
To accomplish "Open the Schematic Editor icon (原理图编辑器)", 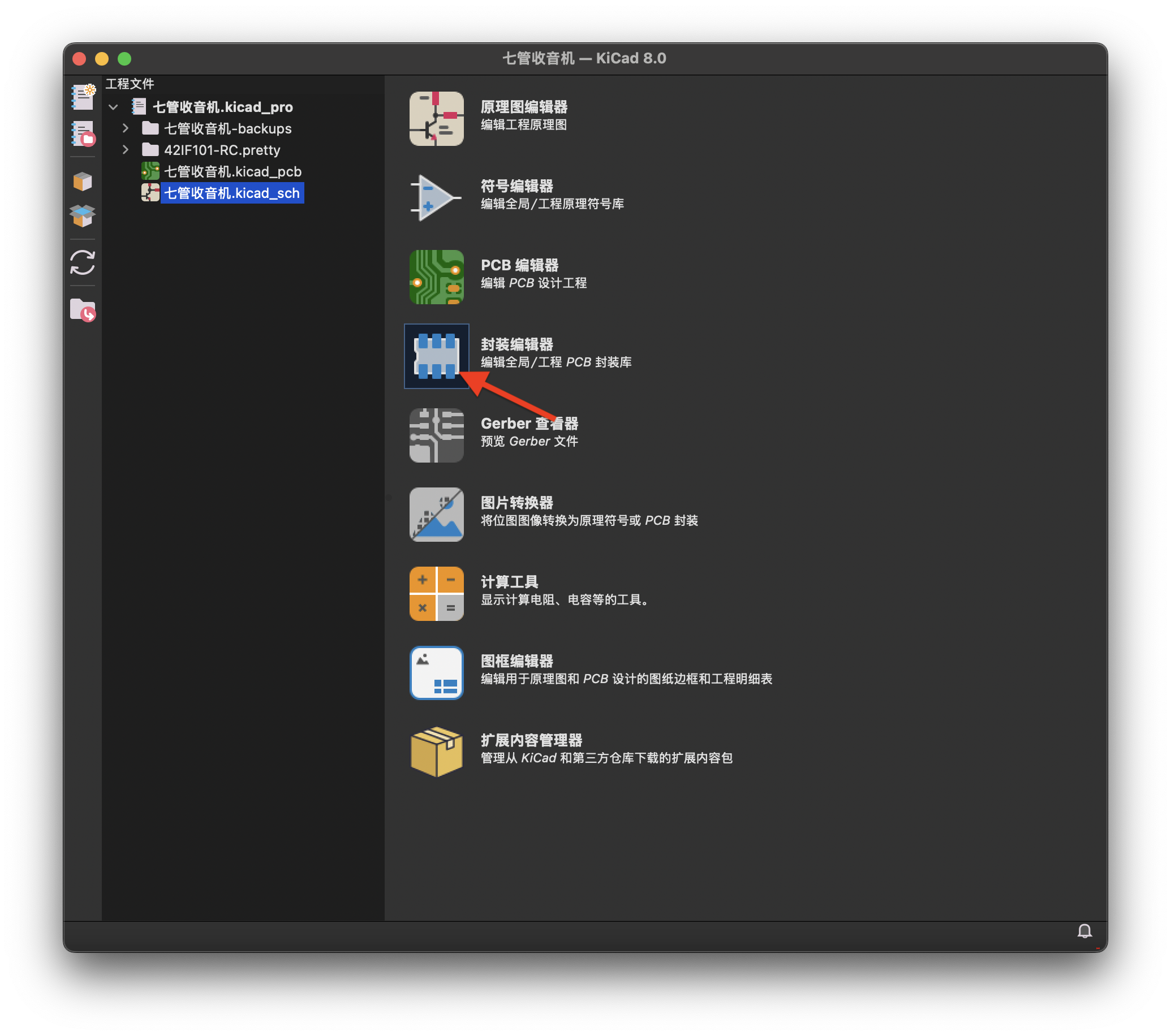I will tap(436, 119).
